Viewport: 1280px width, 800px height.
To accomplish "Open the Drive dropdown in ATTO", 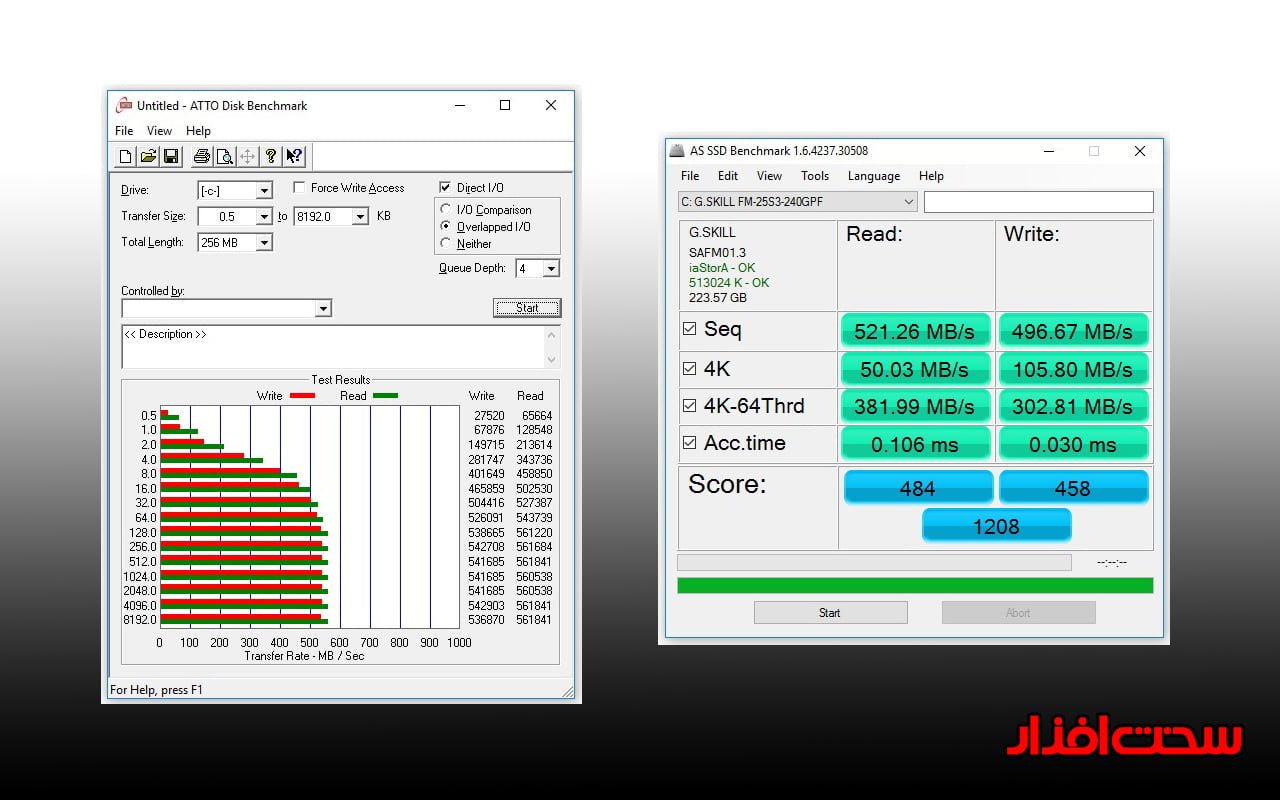I will [264, 191].
